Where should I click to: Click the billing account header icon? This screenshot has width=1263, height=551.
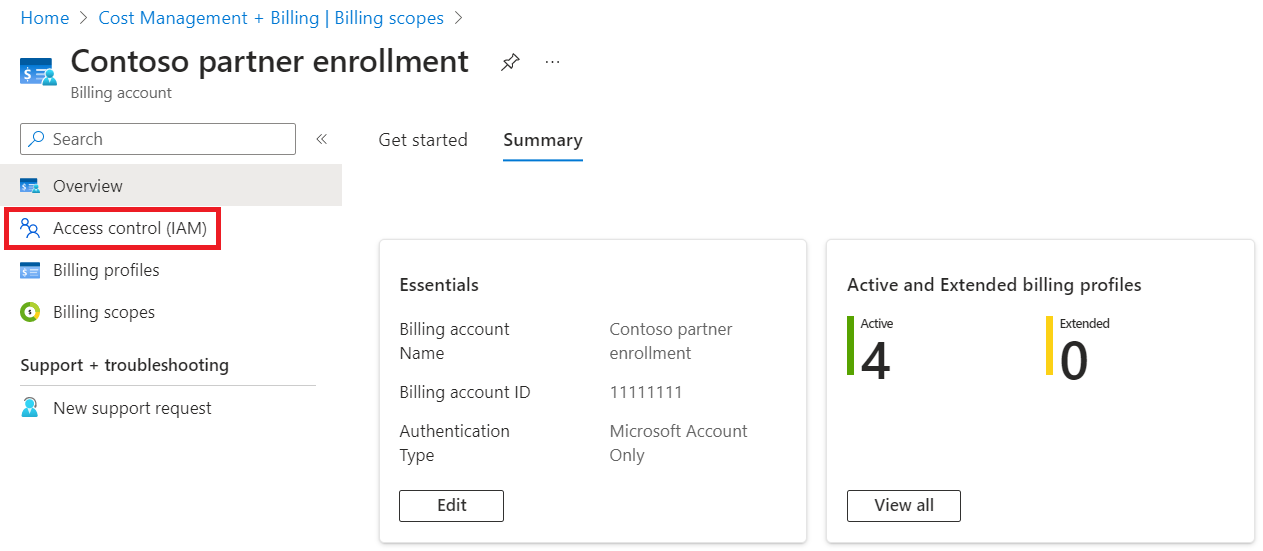38,72
